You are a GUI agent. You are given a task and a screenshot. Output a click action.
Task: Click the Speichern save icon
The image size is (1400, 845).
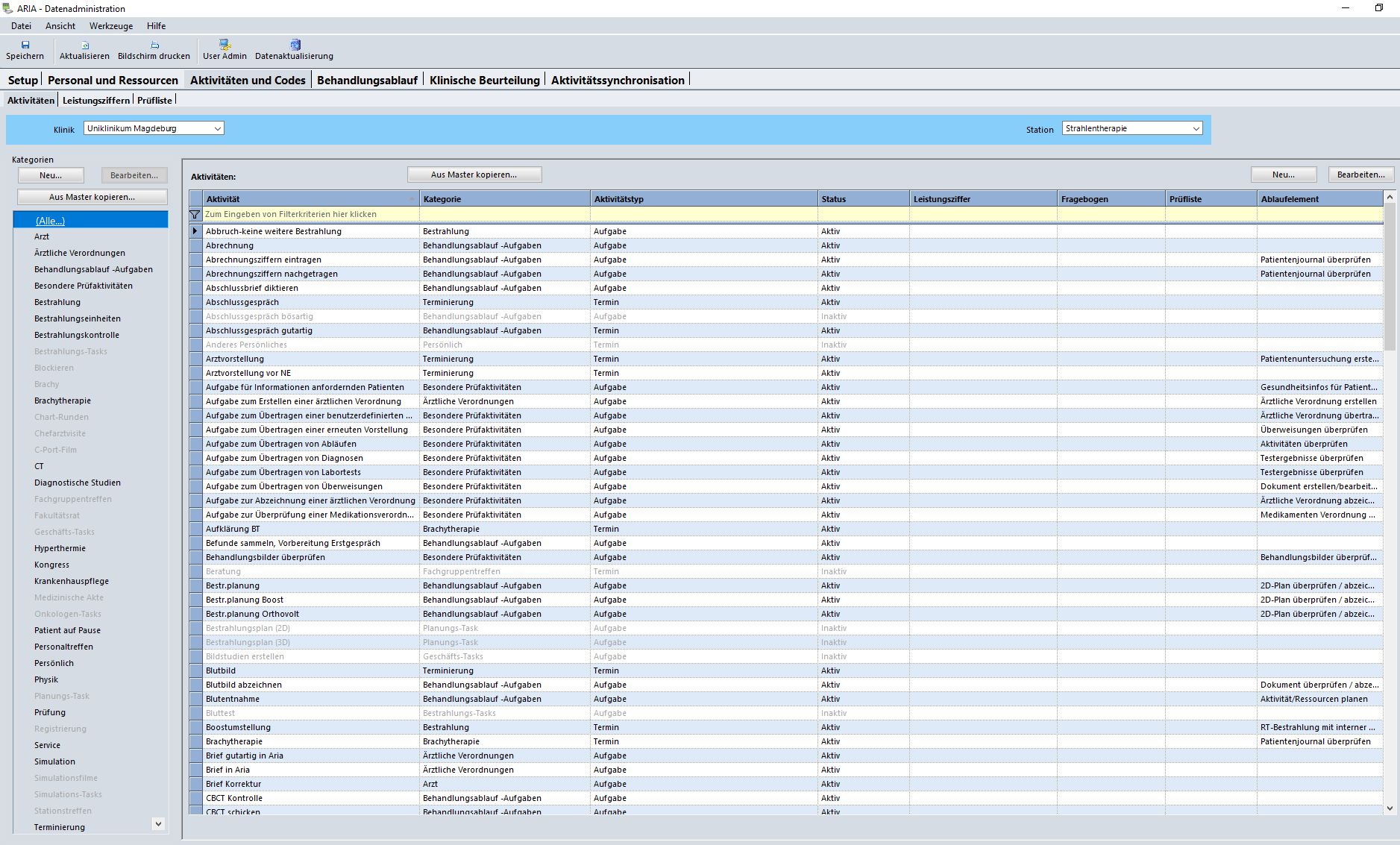pyautogui.click(x=25, y=45)
